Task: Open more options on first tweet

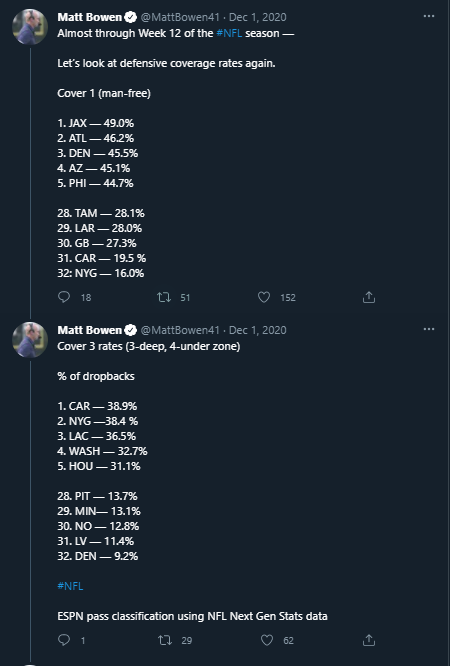Action: click(x=429, y=17)
